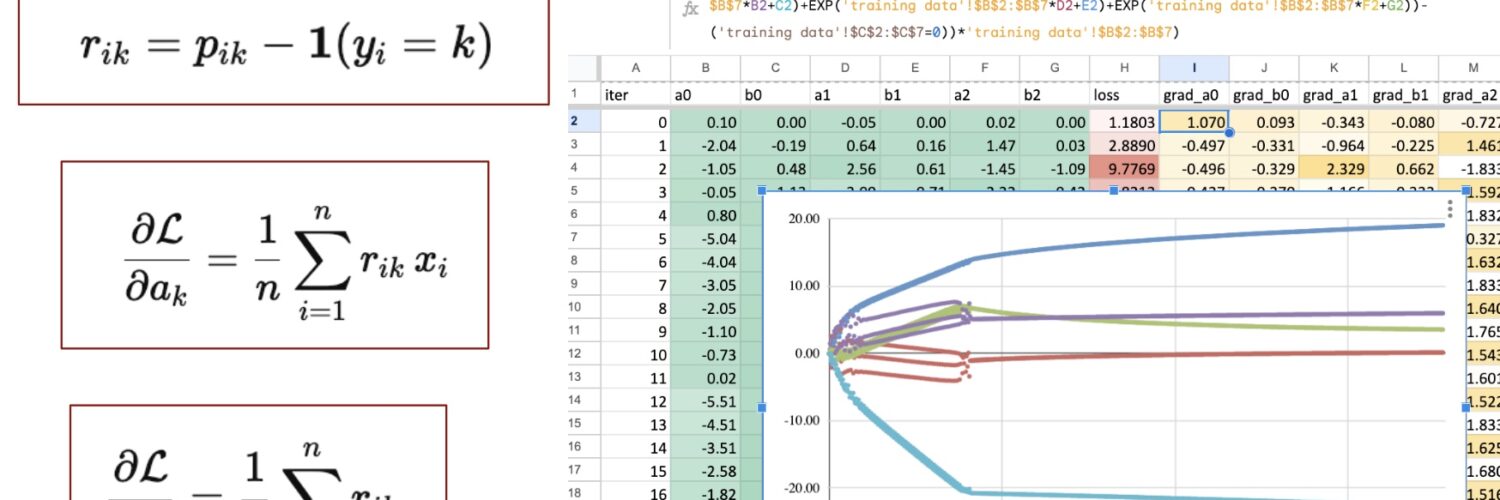Select column H header

(x=1124, y=67)
